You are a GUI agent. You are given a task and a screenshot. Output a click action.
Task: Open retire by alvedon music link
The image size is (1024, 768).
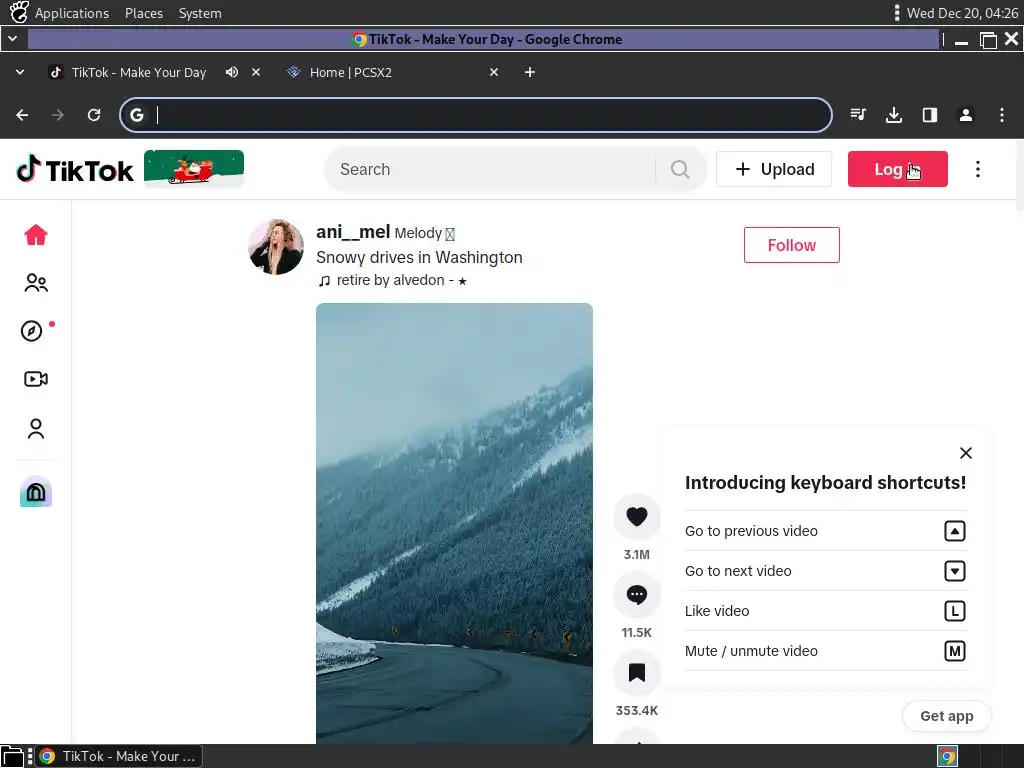(x=392, y=280)
